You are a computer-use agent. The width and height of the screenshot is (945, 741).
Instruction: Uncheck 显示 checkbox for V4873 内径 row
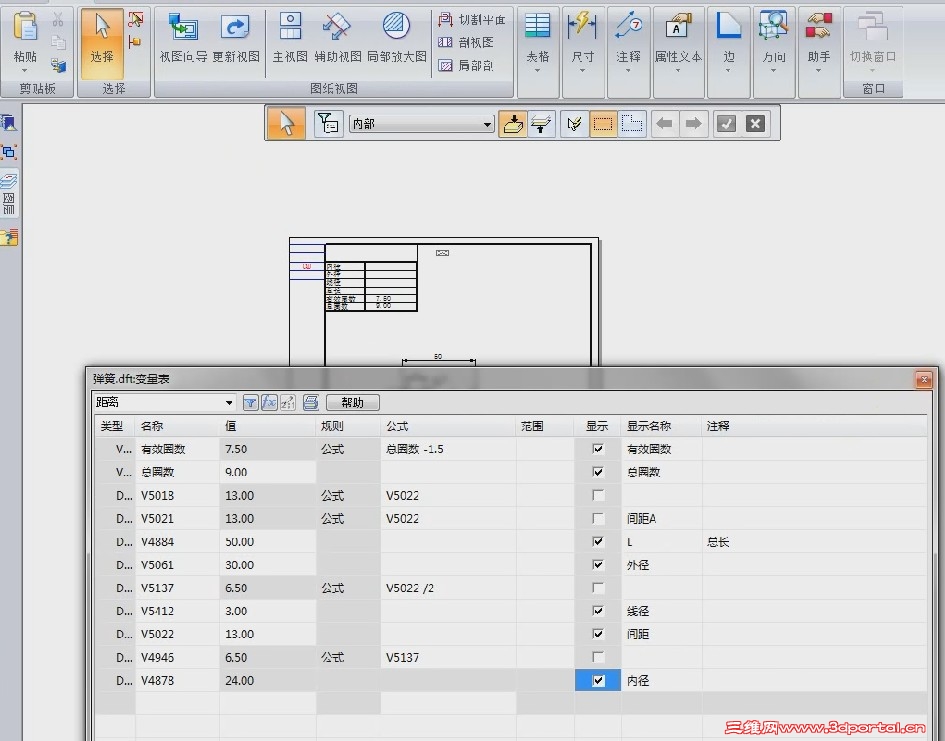598,681
